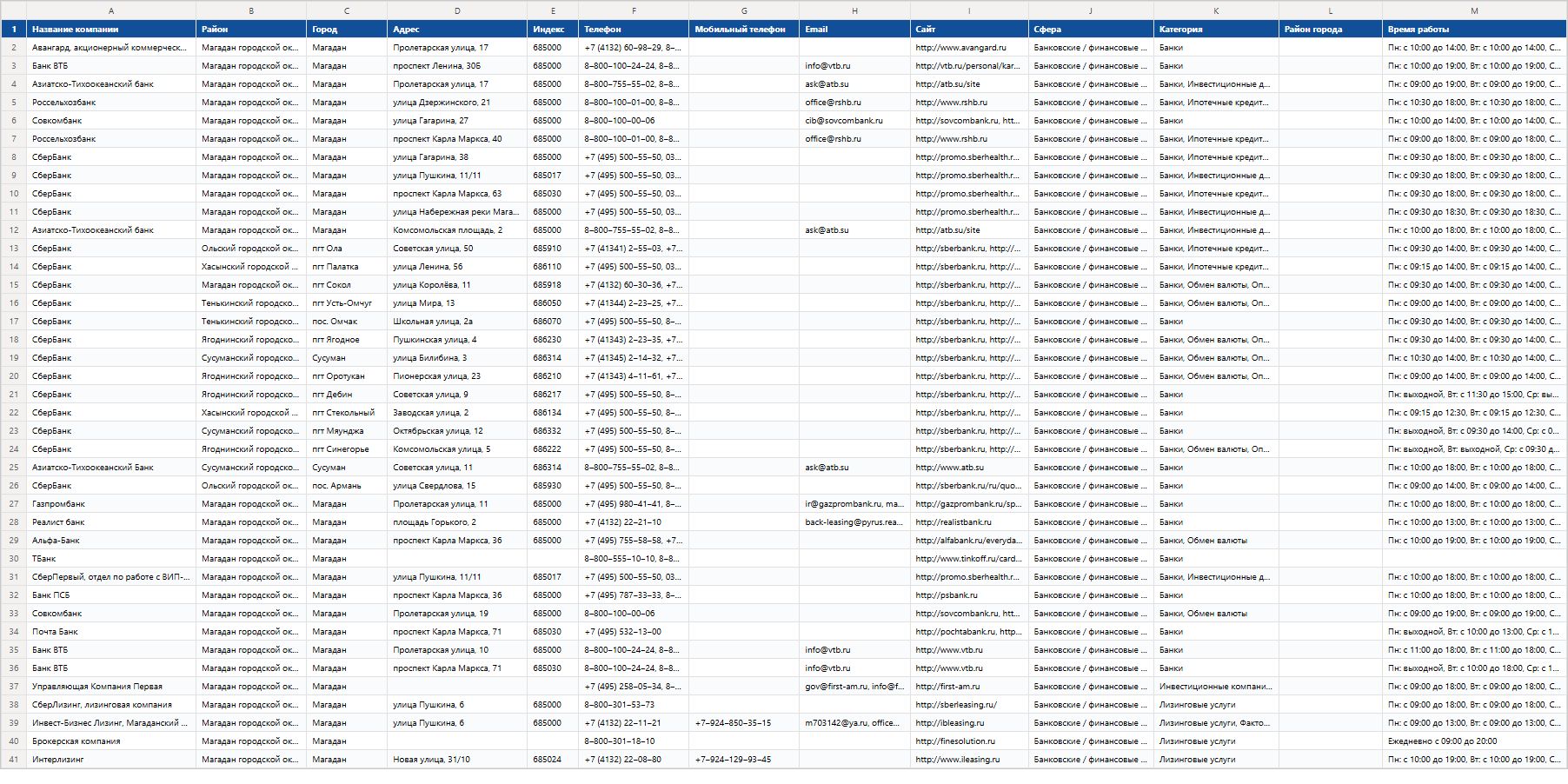Click address 'улица Королёва, 11'
The height and width of the screenshot is (784, 1568).
coord(457,284)
